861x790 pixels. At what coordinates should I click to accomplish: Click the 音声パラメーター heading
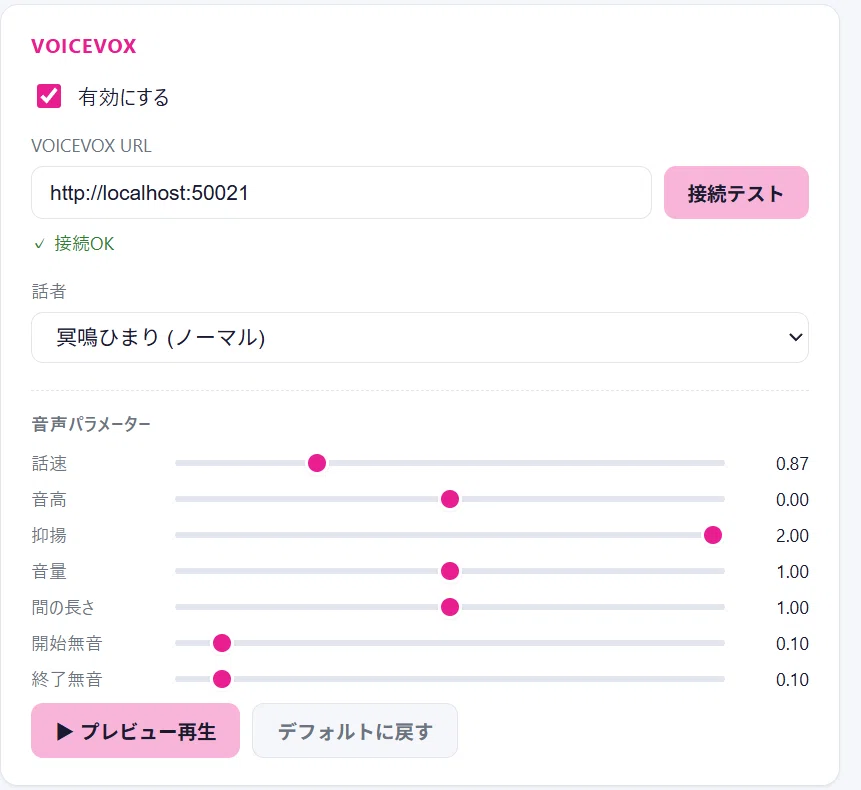pyautogui.click(x=91, y=424)
